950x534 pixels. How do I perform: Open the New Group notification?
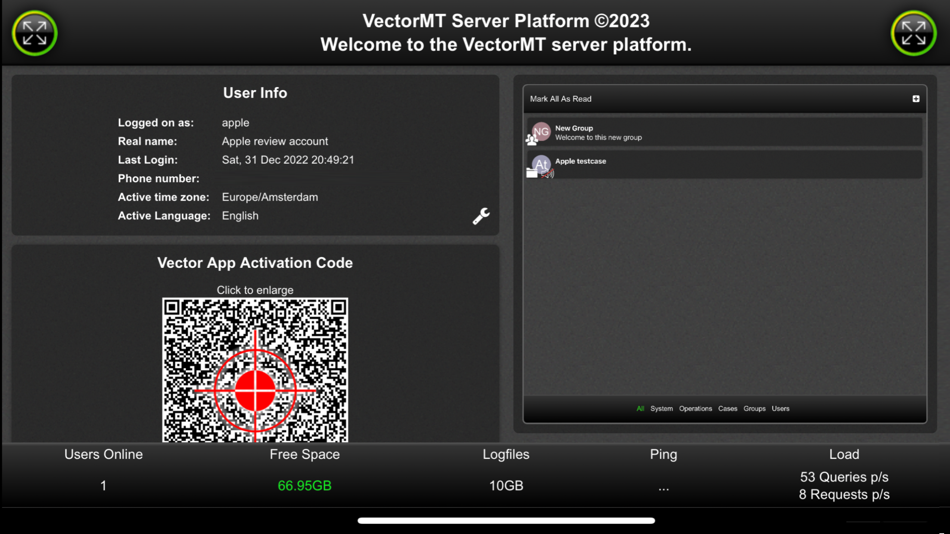[x=725, y=132]
